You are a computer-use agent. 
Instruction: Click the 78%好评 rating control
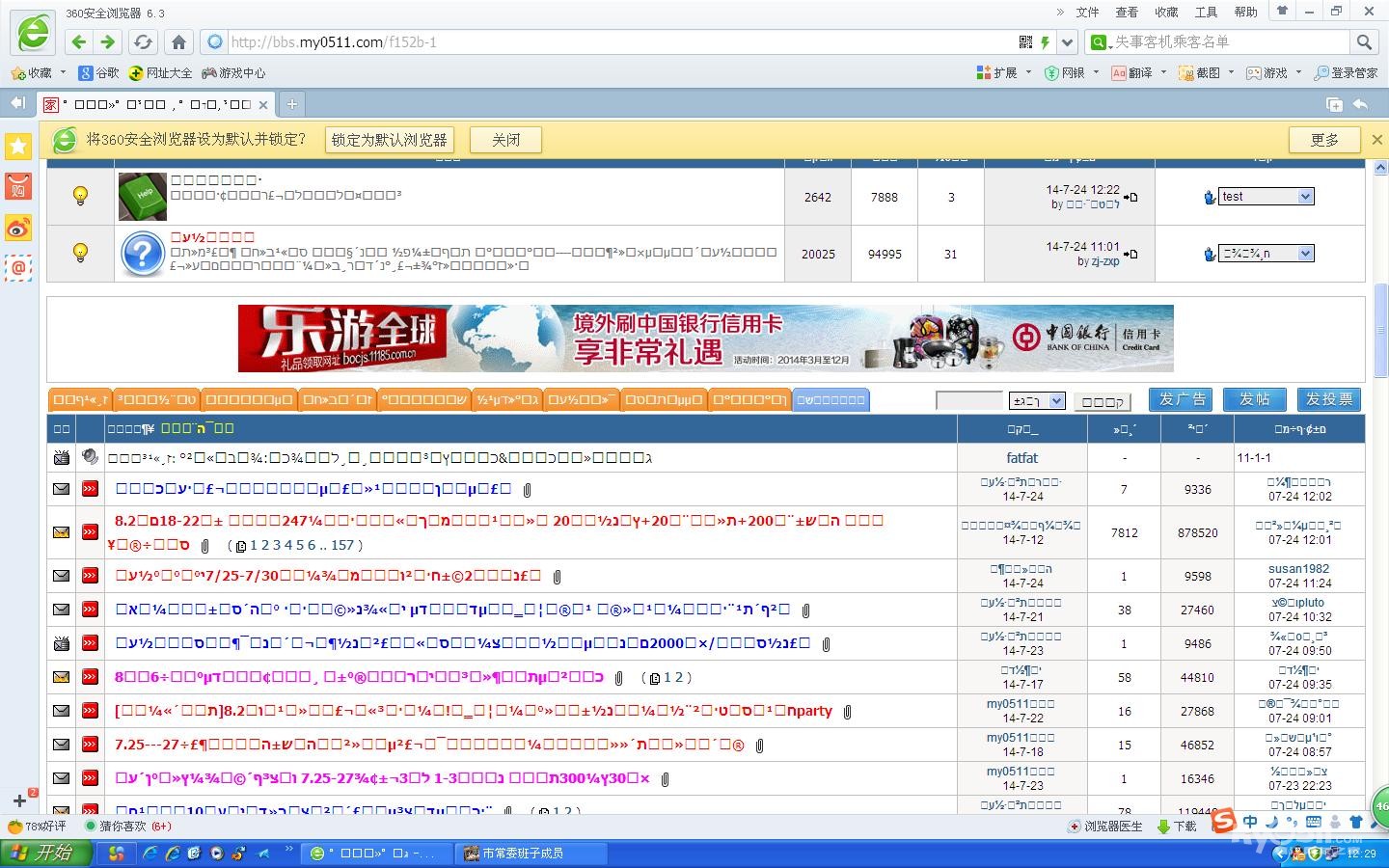(37, 827)
